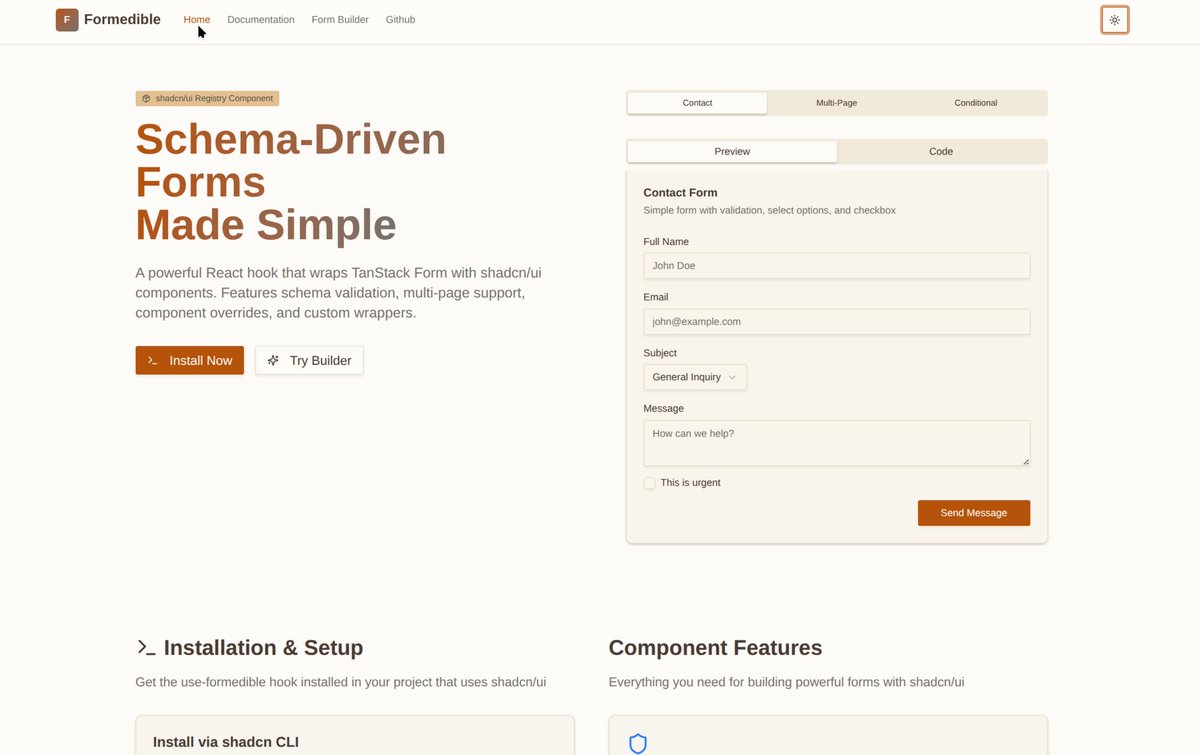Click the shield icon in Component Features
The height and width of the screenshot is (755, 1200).
(638, 743)
